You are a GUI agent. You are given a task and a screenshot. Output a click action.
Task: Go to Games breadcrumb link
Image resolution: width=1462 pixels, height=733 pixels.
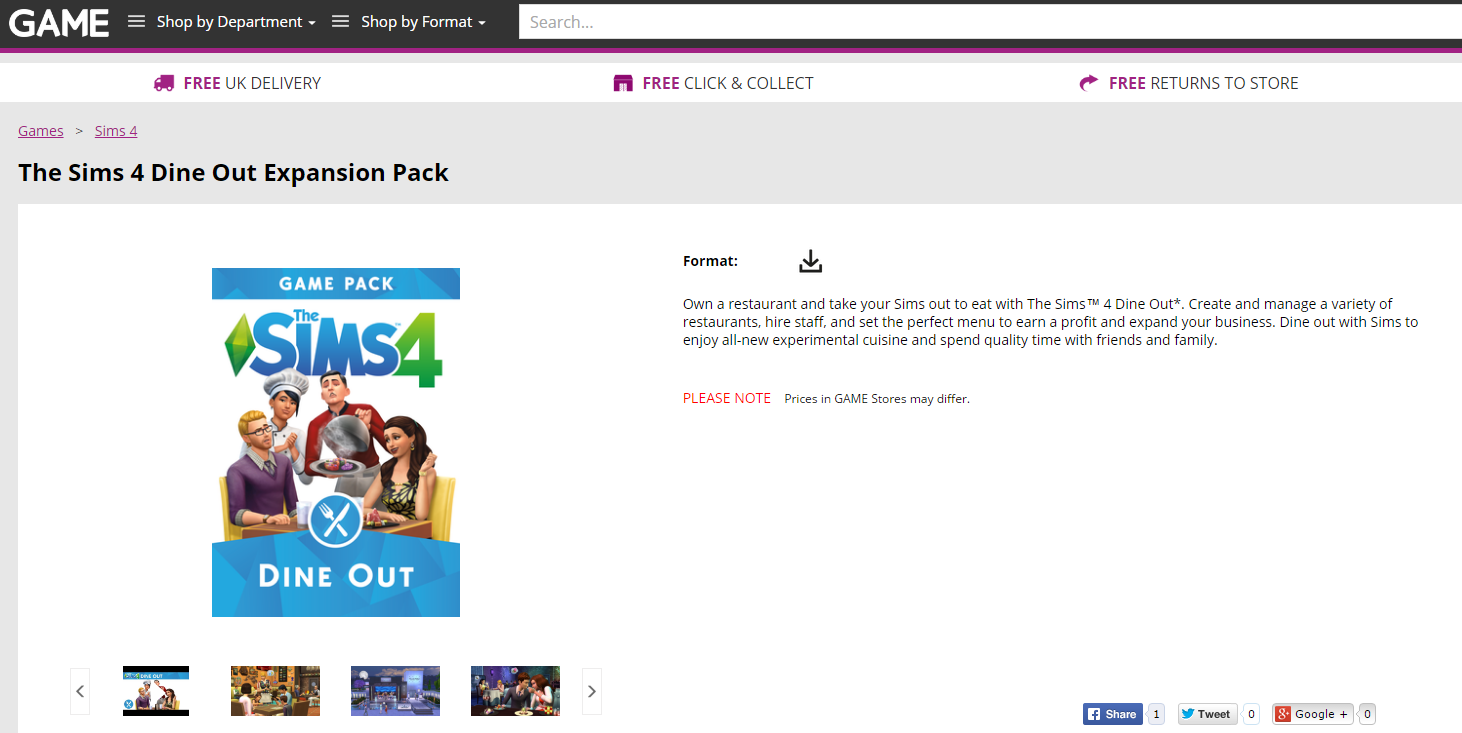pyautogui.click(x=41, y=131)
